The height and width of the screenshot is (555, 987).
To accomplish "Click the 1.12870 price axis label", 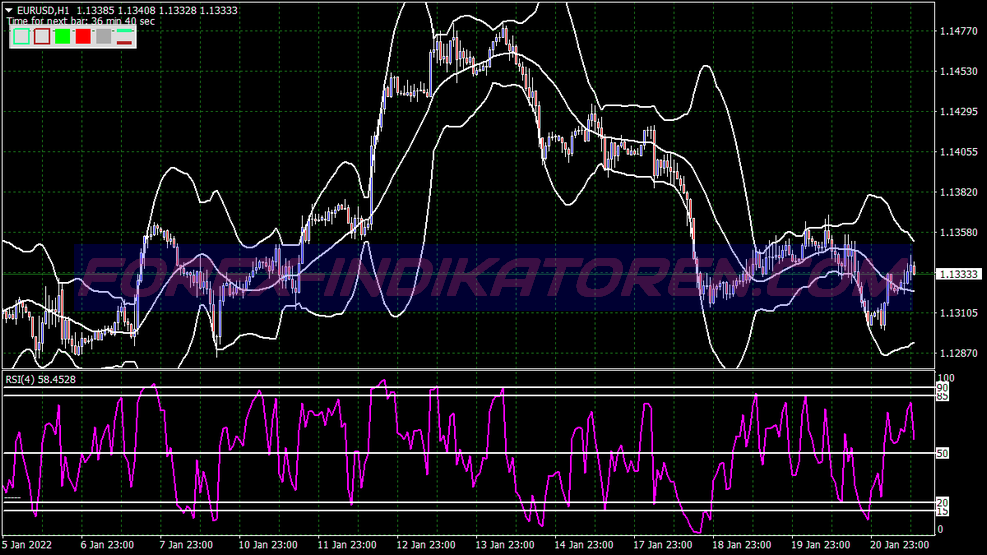I will point(958,354).
